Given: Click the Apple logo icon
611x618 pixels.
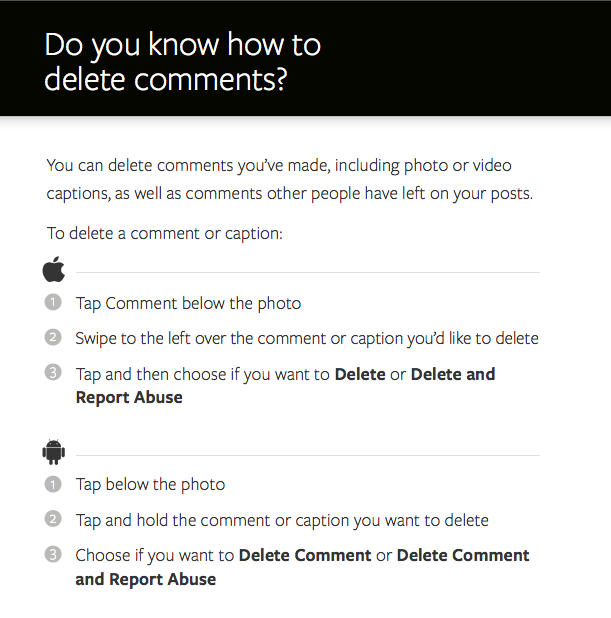Looking at the screenshot, I should [54, 269].
